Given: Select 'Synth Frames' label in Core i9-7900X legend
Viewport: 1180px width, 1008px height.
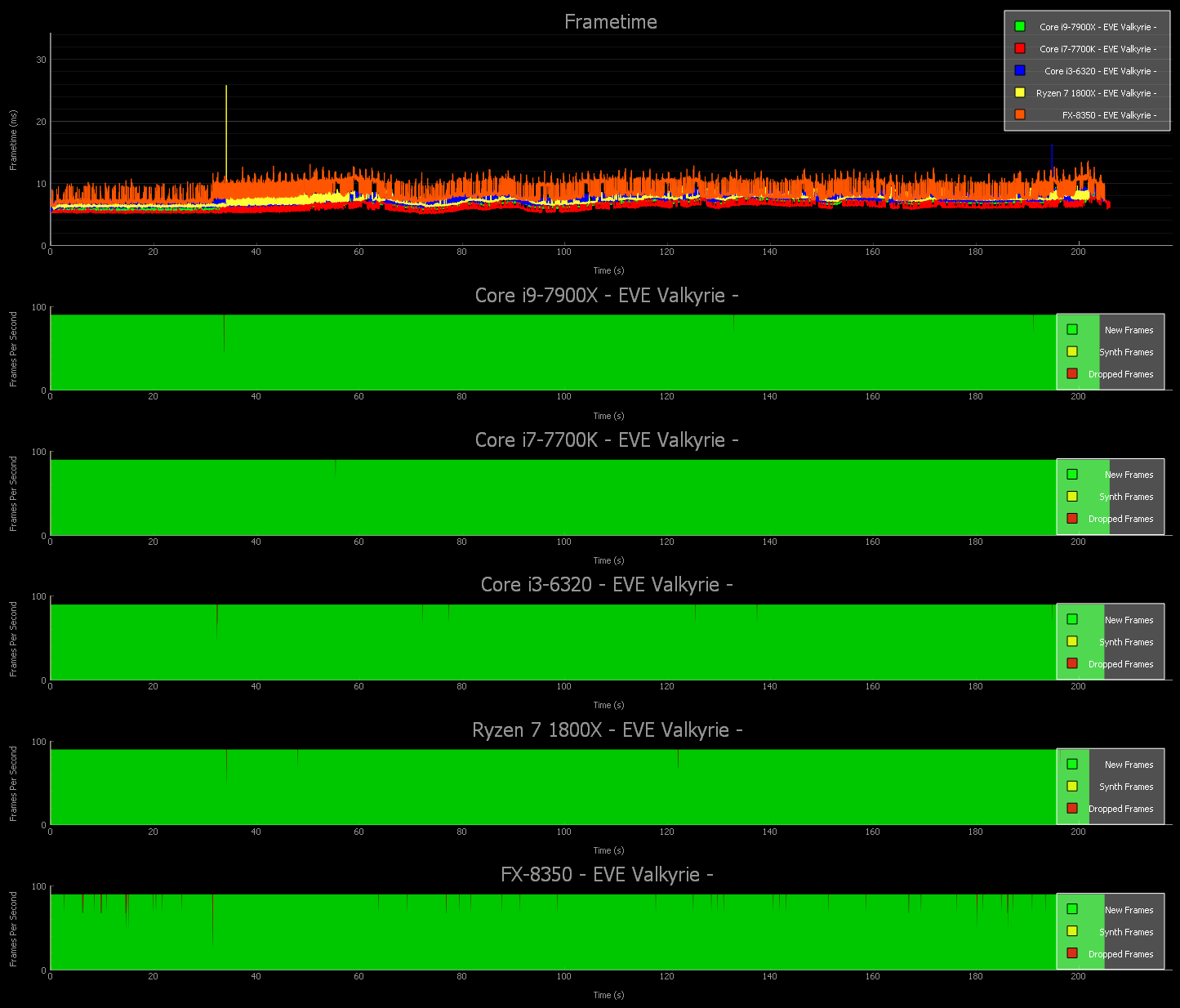Looking at the screenshot, I should (x=1127, y=352).
